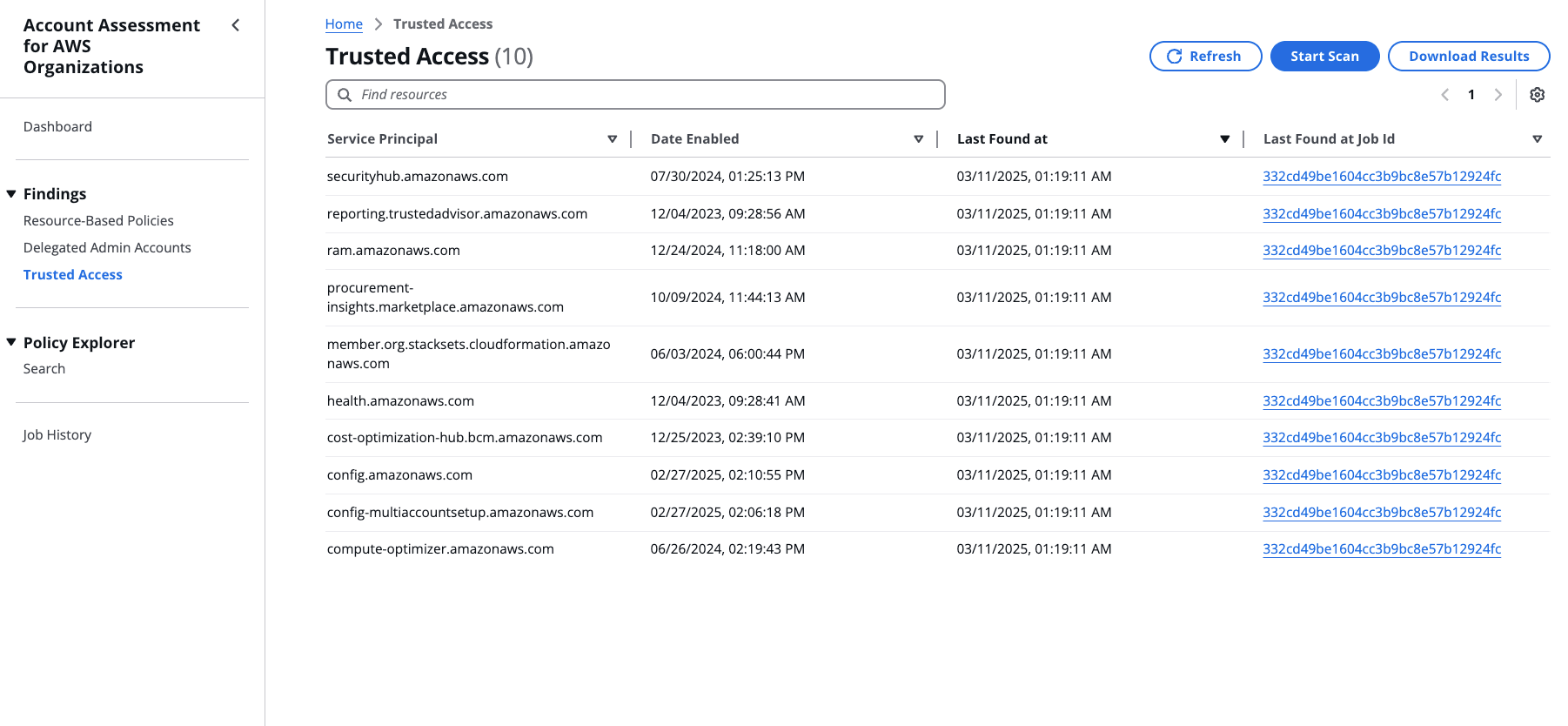Click date 02/27/2025, 02:10:55 PM

tap(727, 475)
